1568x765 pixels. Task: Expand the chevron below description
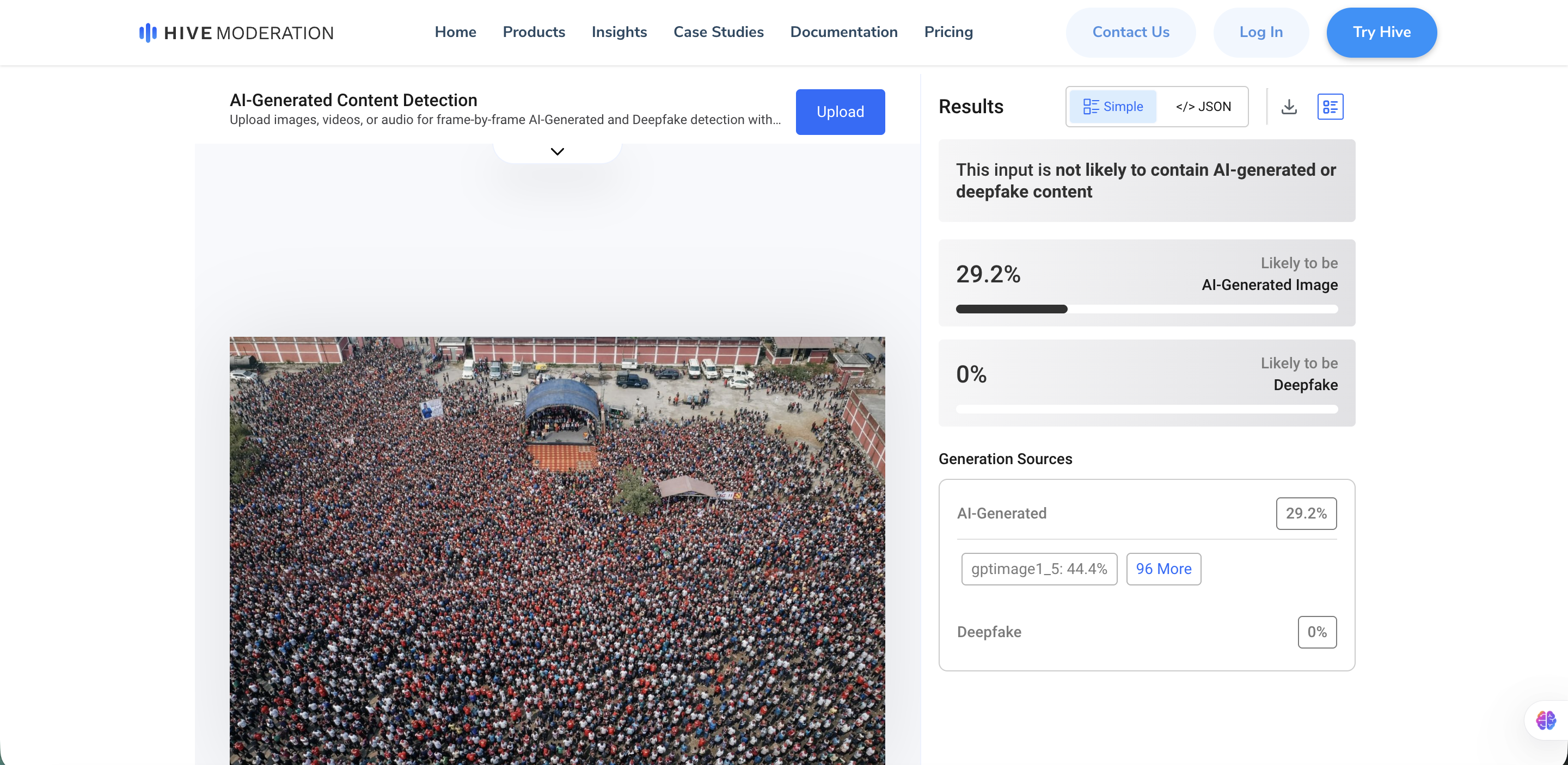[x=557, y=151]
